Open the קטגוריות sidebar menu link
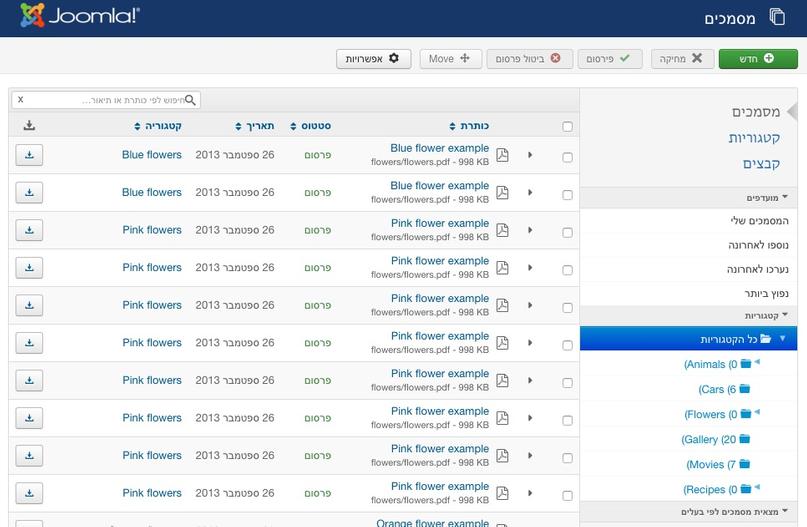 (x=754, y=137)
